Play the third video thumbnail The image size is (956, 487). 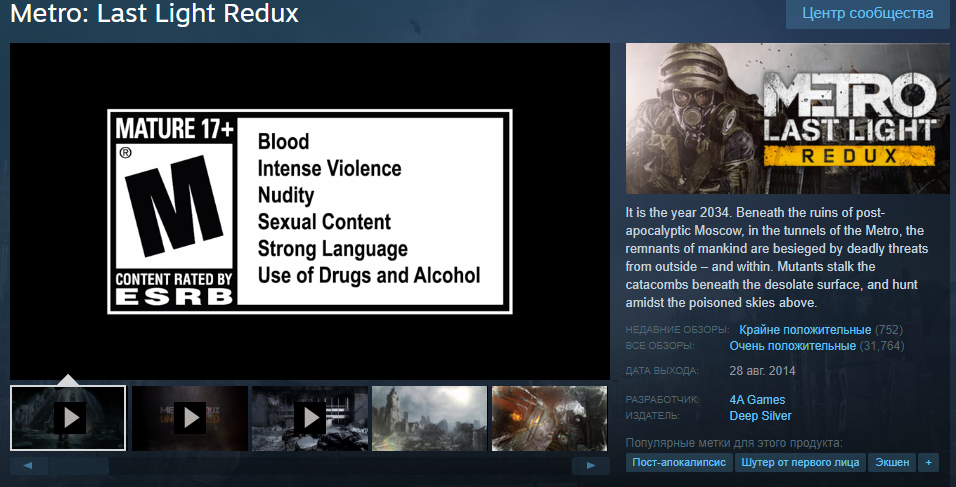(310, 418)
